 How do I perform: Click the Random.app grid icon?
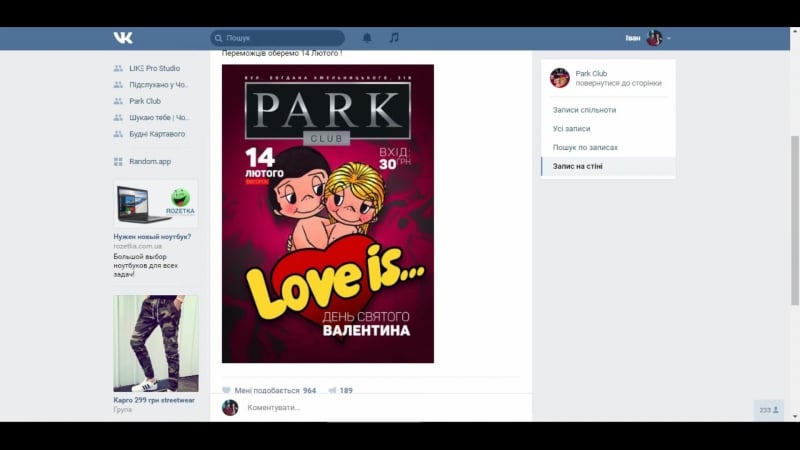pos(118,162)
